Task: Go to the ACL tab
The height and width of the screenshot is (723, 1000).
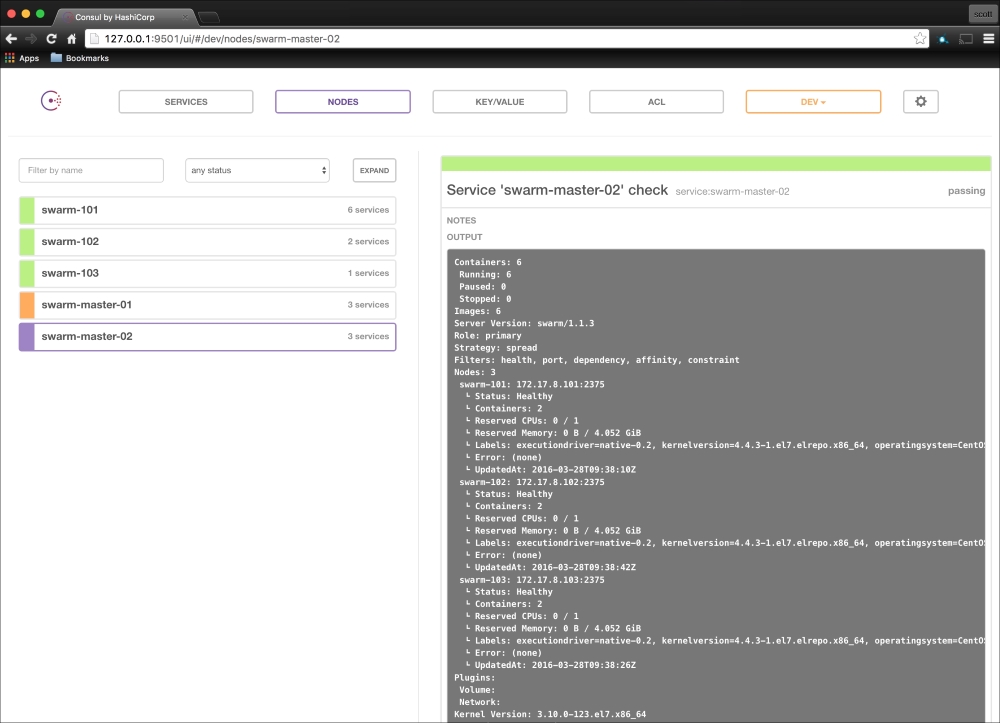Action: (x=656, y=102)
